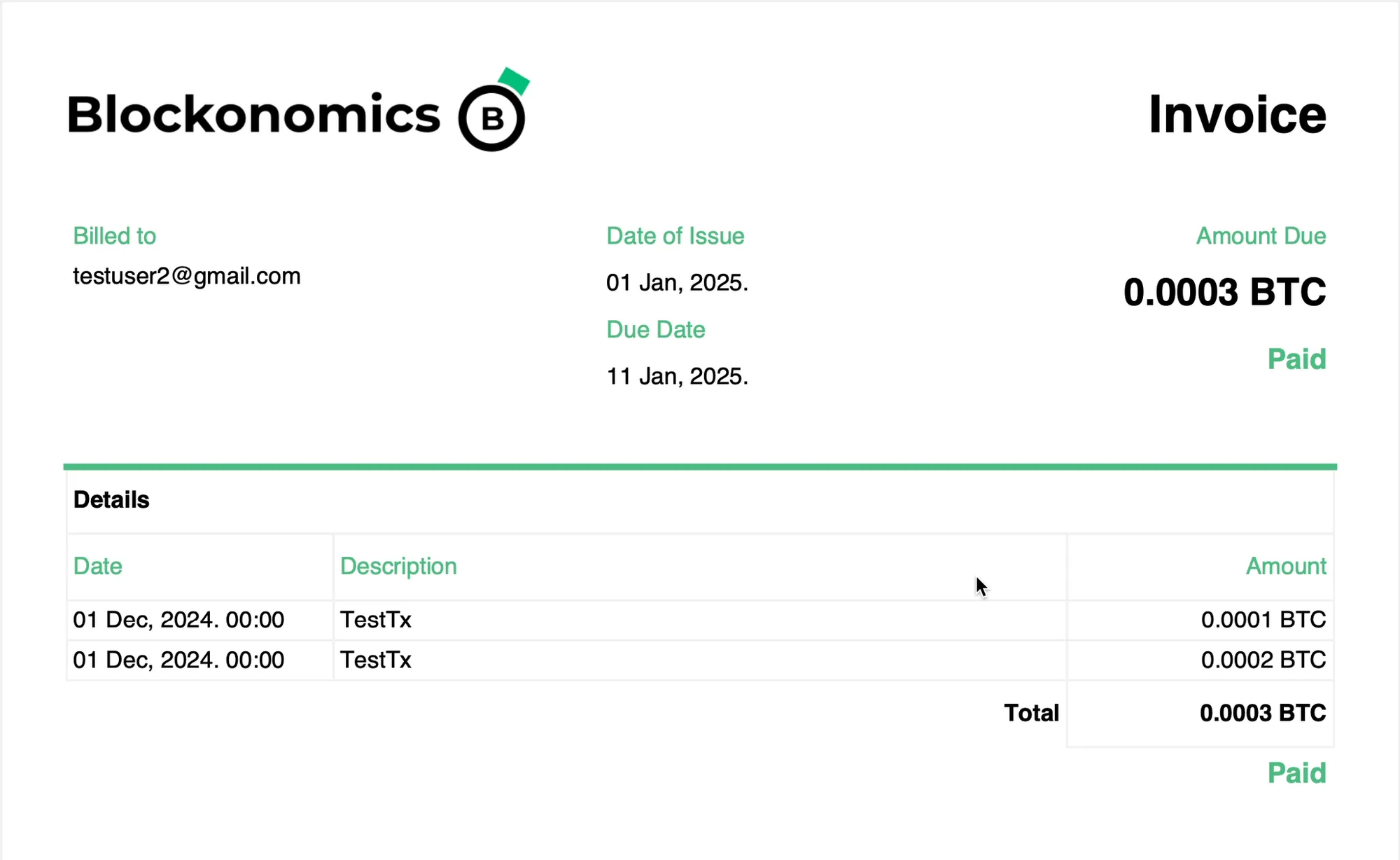Click the Due Date label
This screenshot has height=860, width=1400.
pos(656,329)
